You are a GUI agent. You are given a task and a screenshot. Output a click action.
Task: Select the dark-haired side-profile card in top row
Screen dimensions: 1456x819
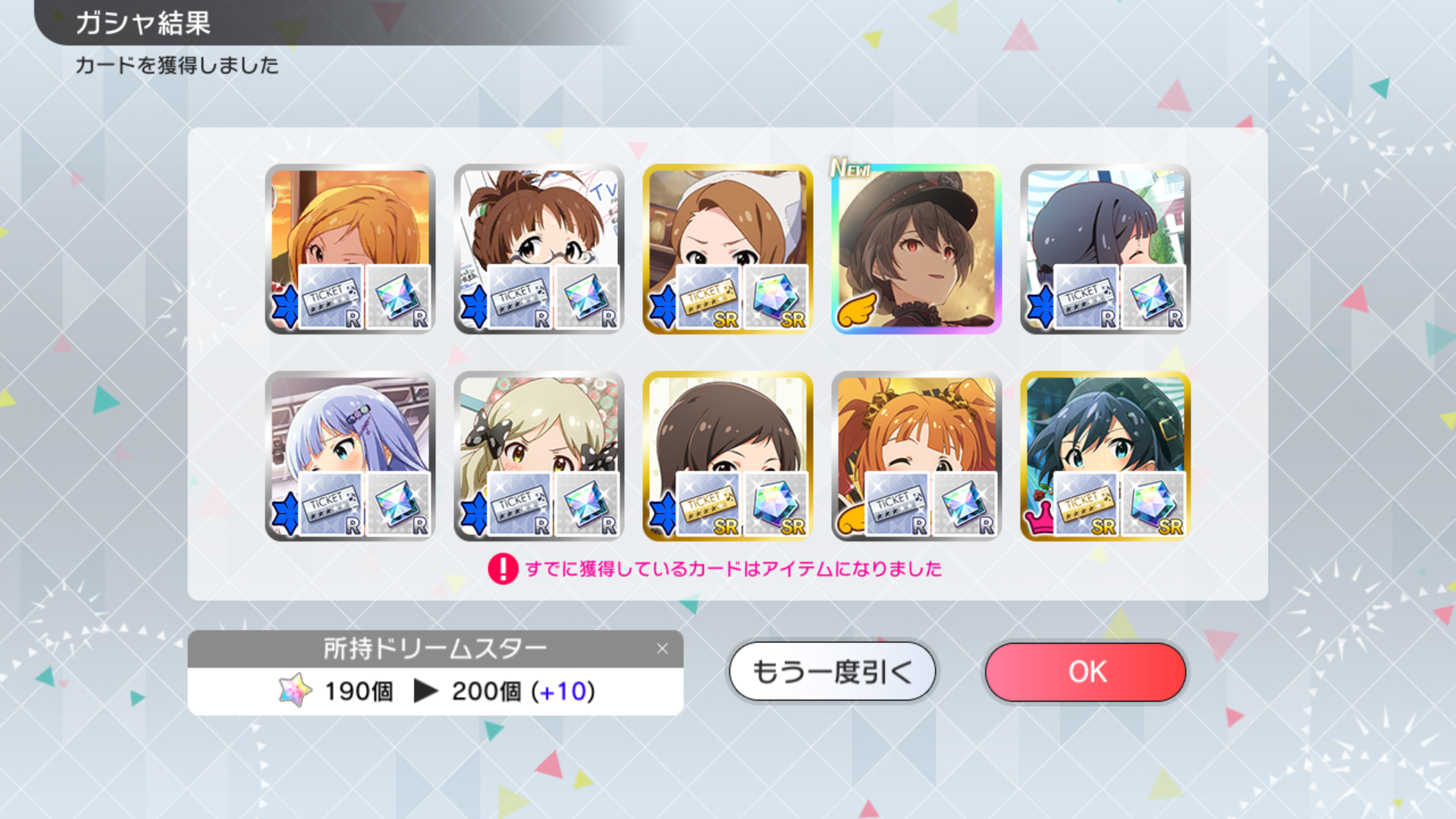tap(1105, 249)
